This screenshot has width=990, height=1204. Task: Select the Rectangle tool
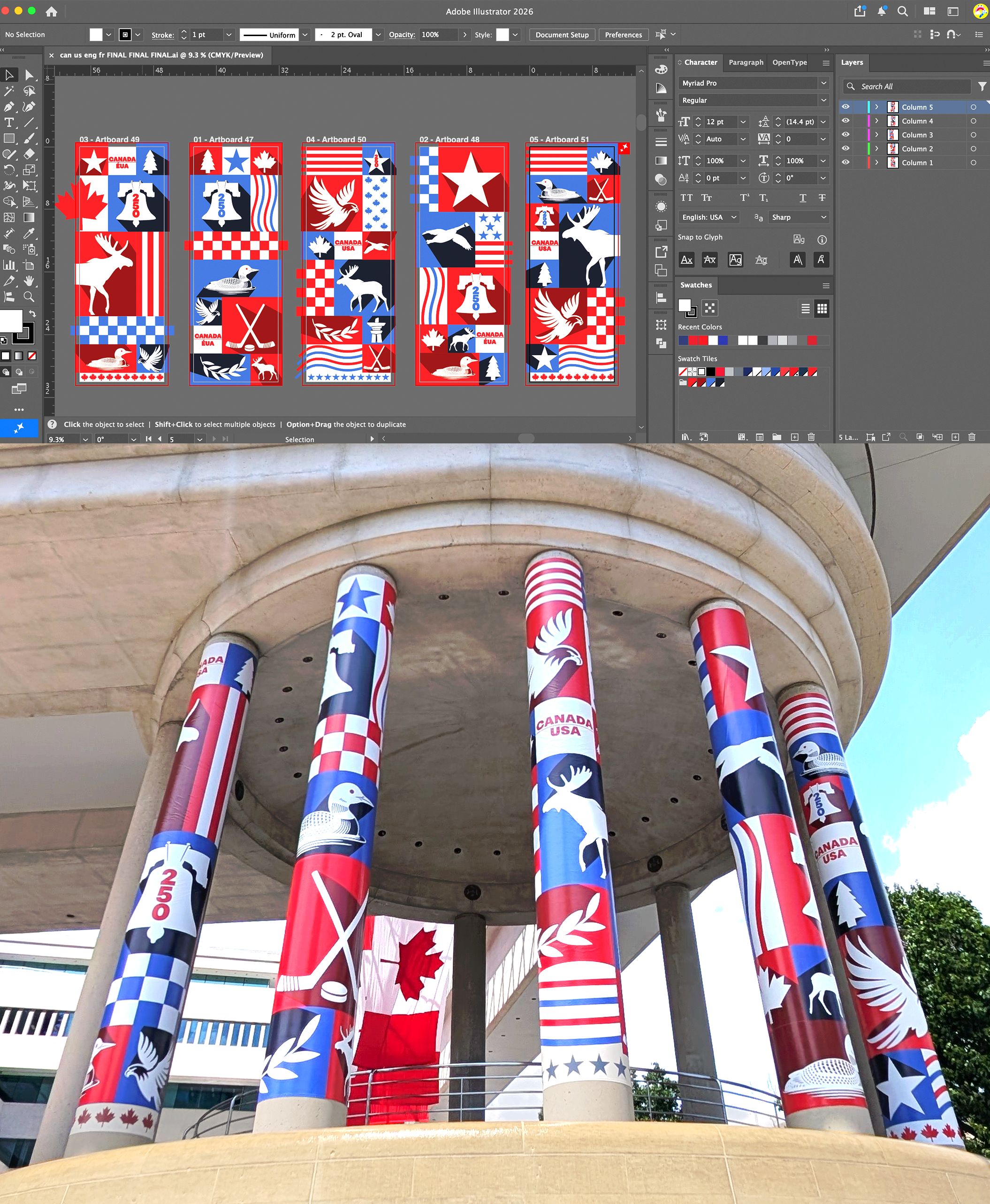point(9,138)
